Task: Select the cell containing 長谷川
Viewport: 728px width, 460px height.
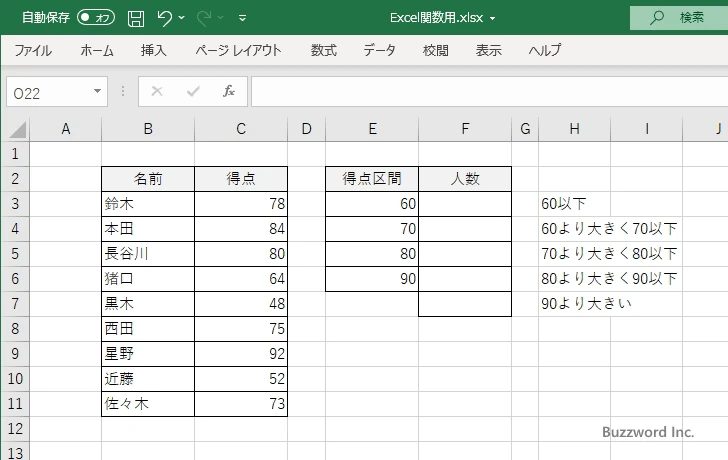Action: [148, 254]
